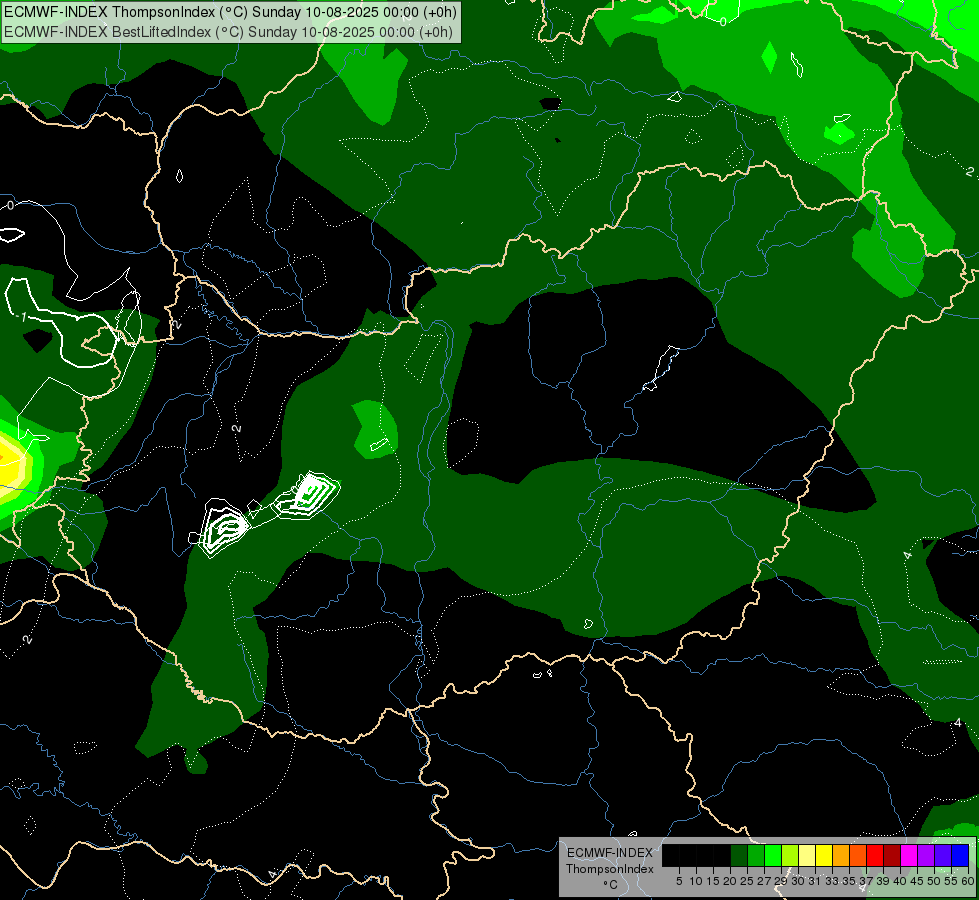Select the medium green 25–27 legend swatch
Image resolution: width=979 pixels, height=900 pixels.
[x=756, y=855]
